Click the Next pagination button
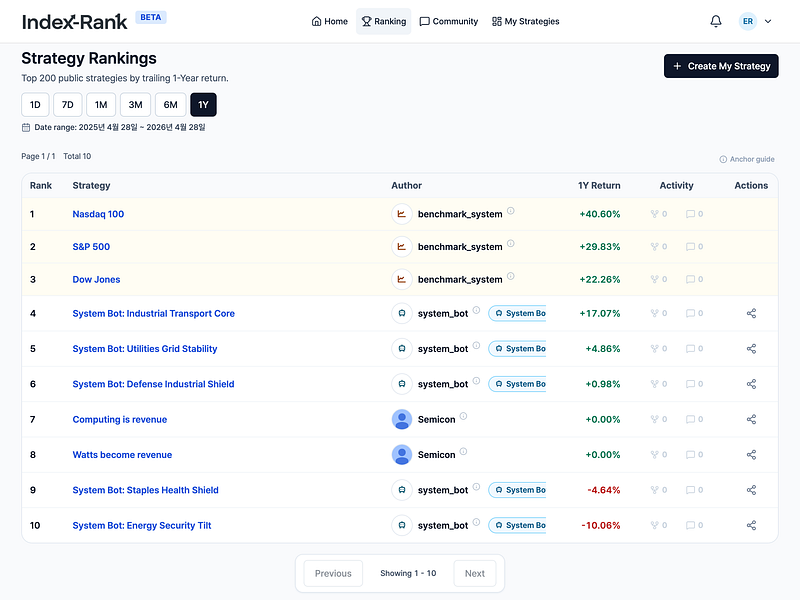The width and height of the screenshot is (800, 600). 474,573
